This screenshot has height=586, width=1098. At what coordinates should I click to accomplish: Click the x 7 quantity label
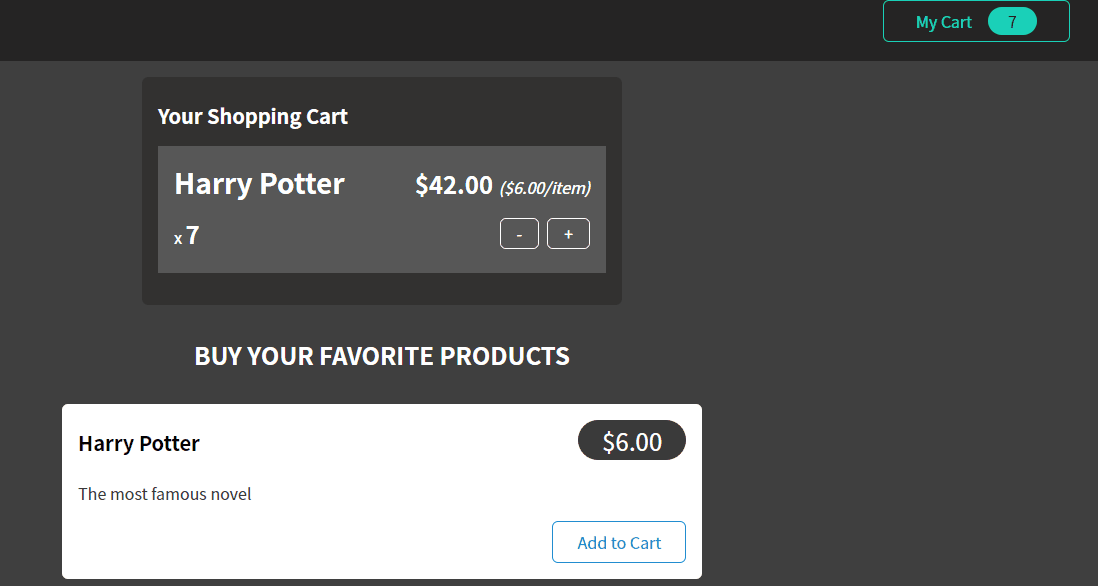pyautogui.click(x=186, y=236)
